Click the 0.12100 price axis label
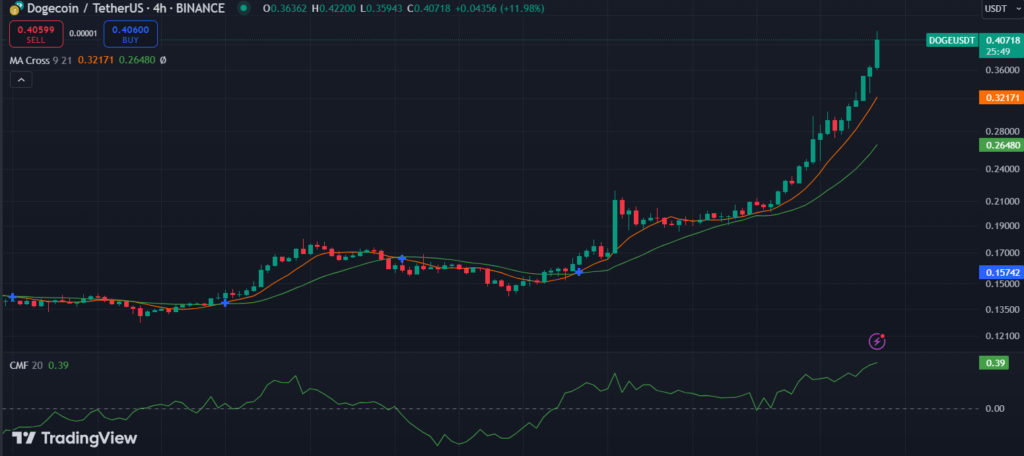This screenshot has width=1024, height=456. tap(1002, 336)
